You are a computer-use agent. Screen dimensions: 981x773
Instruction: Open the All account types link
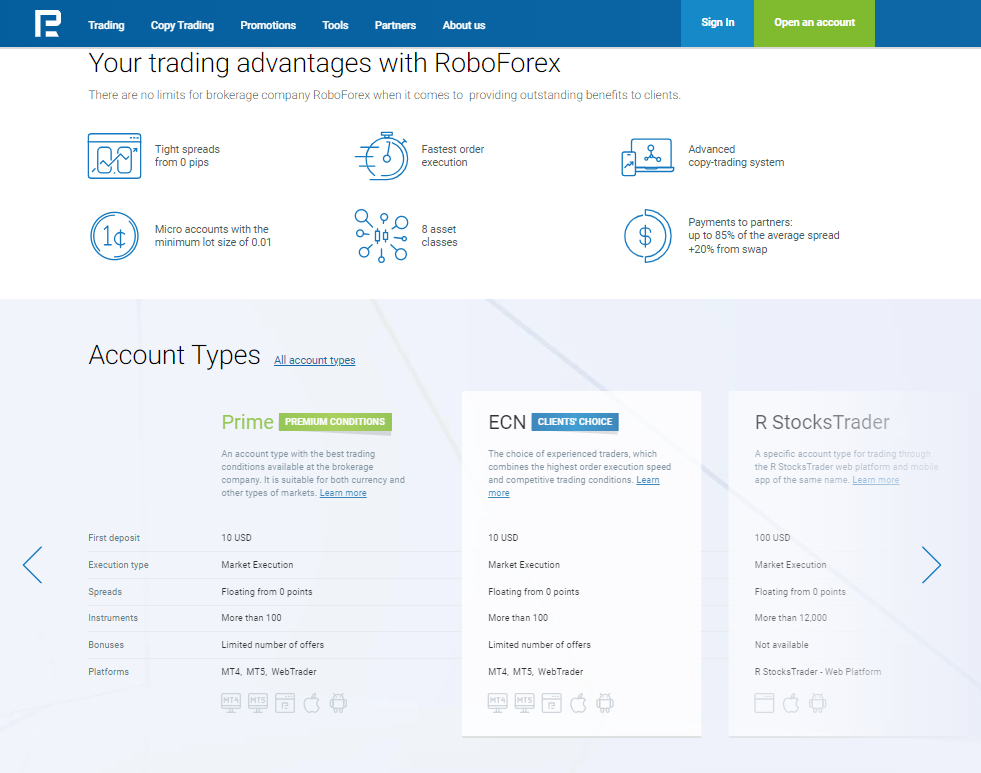tap(314, 360)
